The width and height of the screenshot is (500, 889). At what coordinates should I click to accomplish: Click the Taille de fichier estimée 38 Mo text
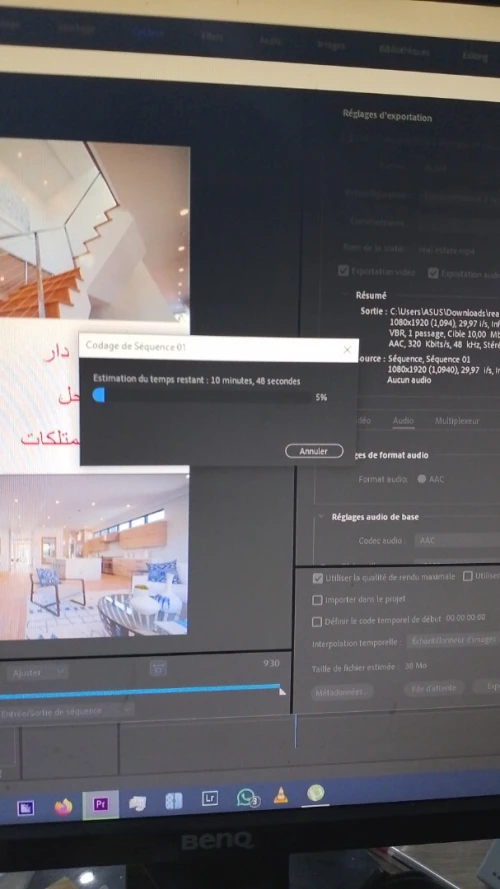369,667
